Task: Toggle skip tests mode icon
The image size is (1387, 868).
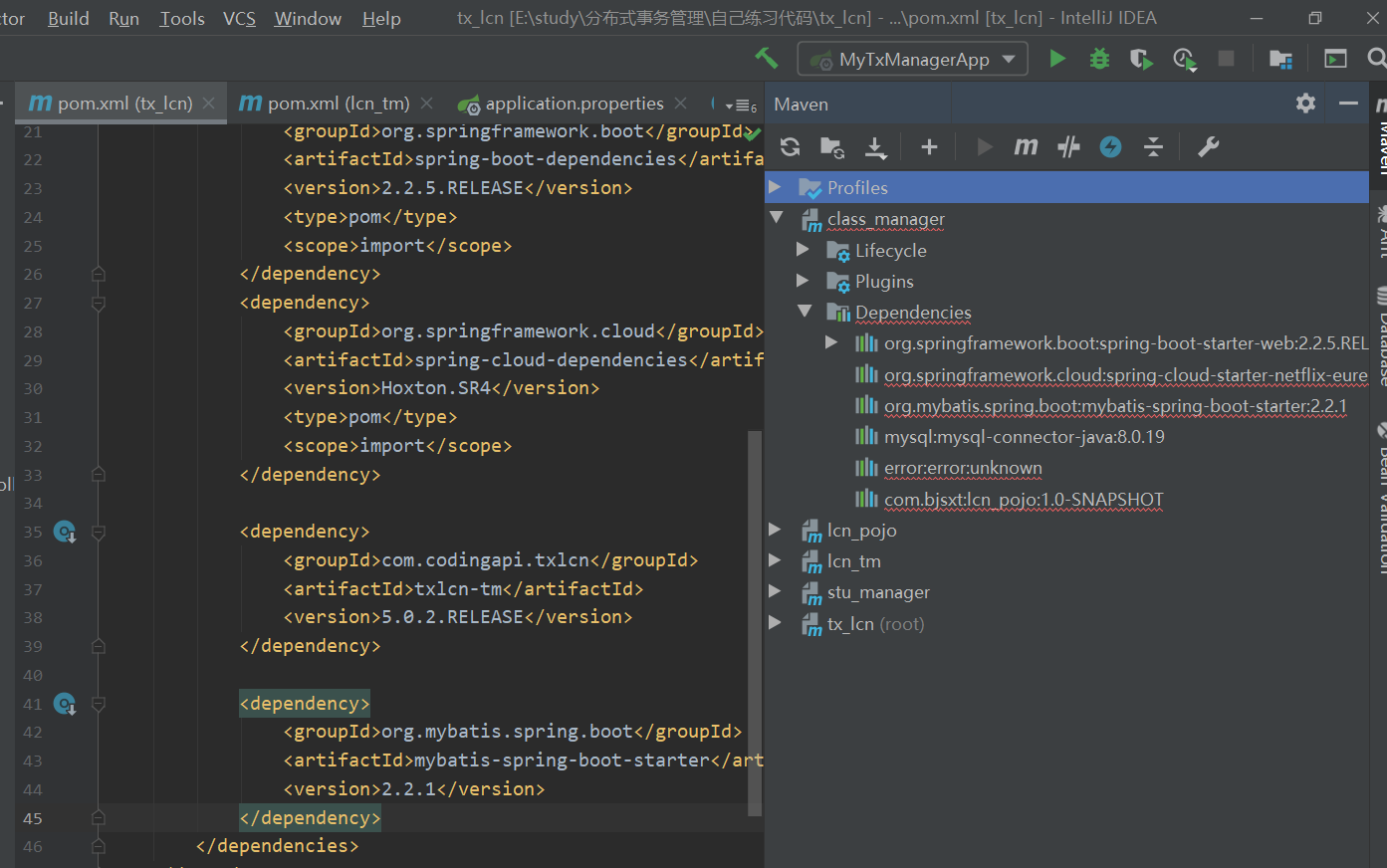Action: (1110, 147)
